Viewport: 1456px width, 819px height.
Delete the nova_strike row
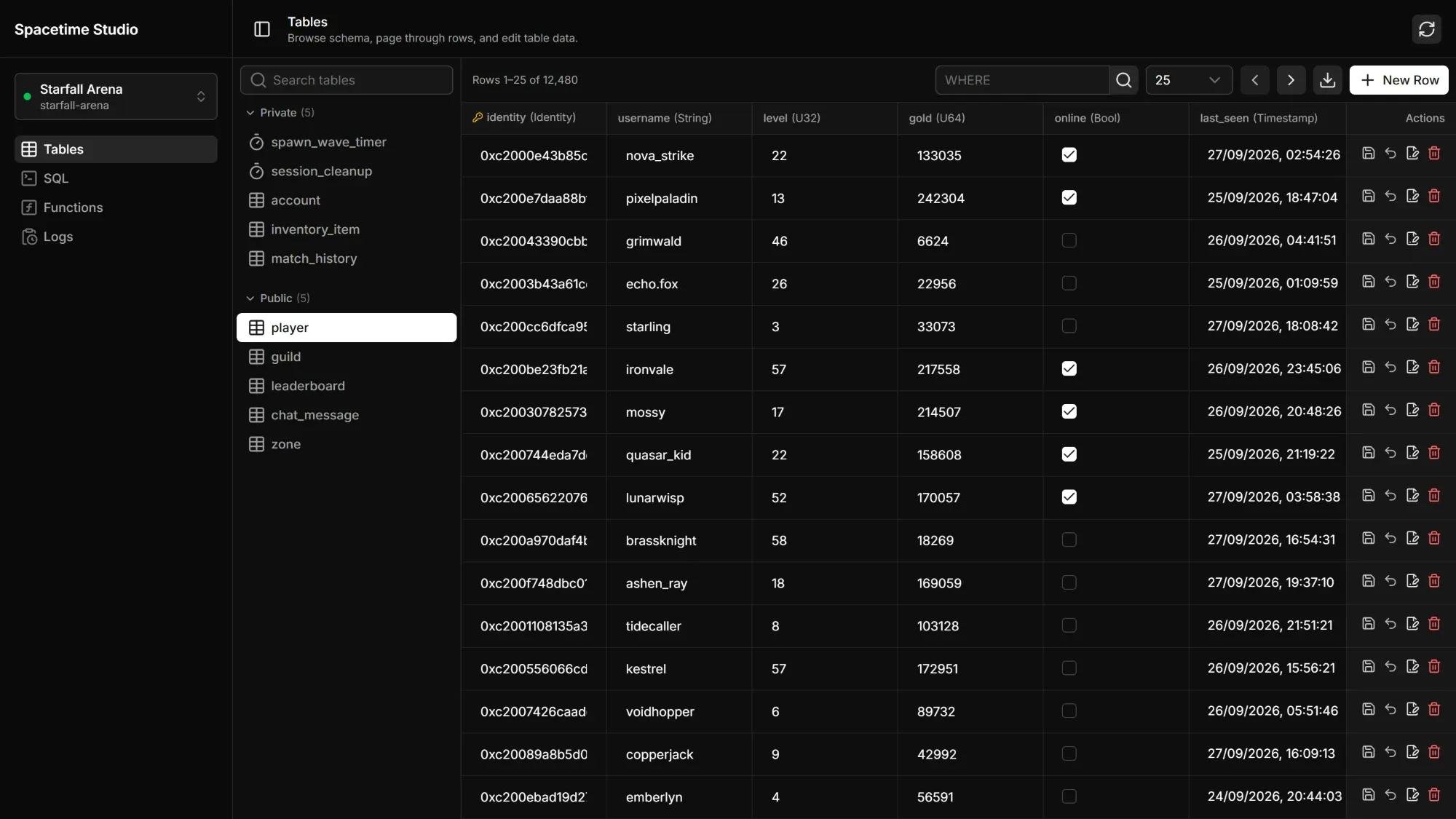coord(1434,154)
